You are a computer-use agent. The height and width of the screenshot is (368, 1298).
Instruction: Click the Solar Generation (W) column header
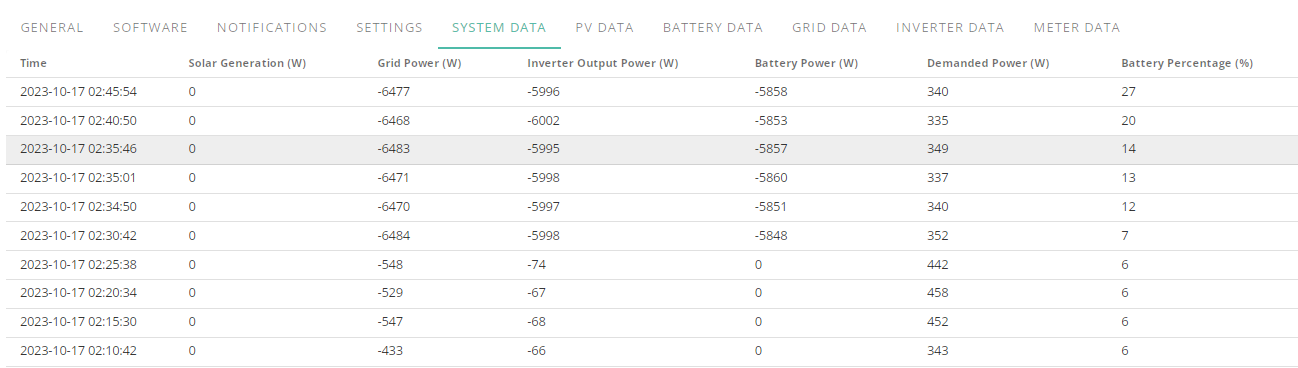click(247, 63)
